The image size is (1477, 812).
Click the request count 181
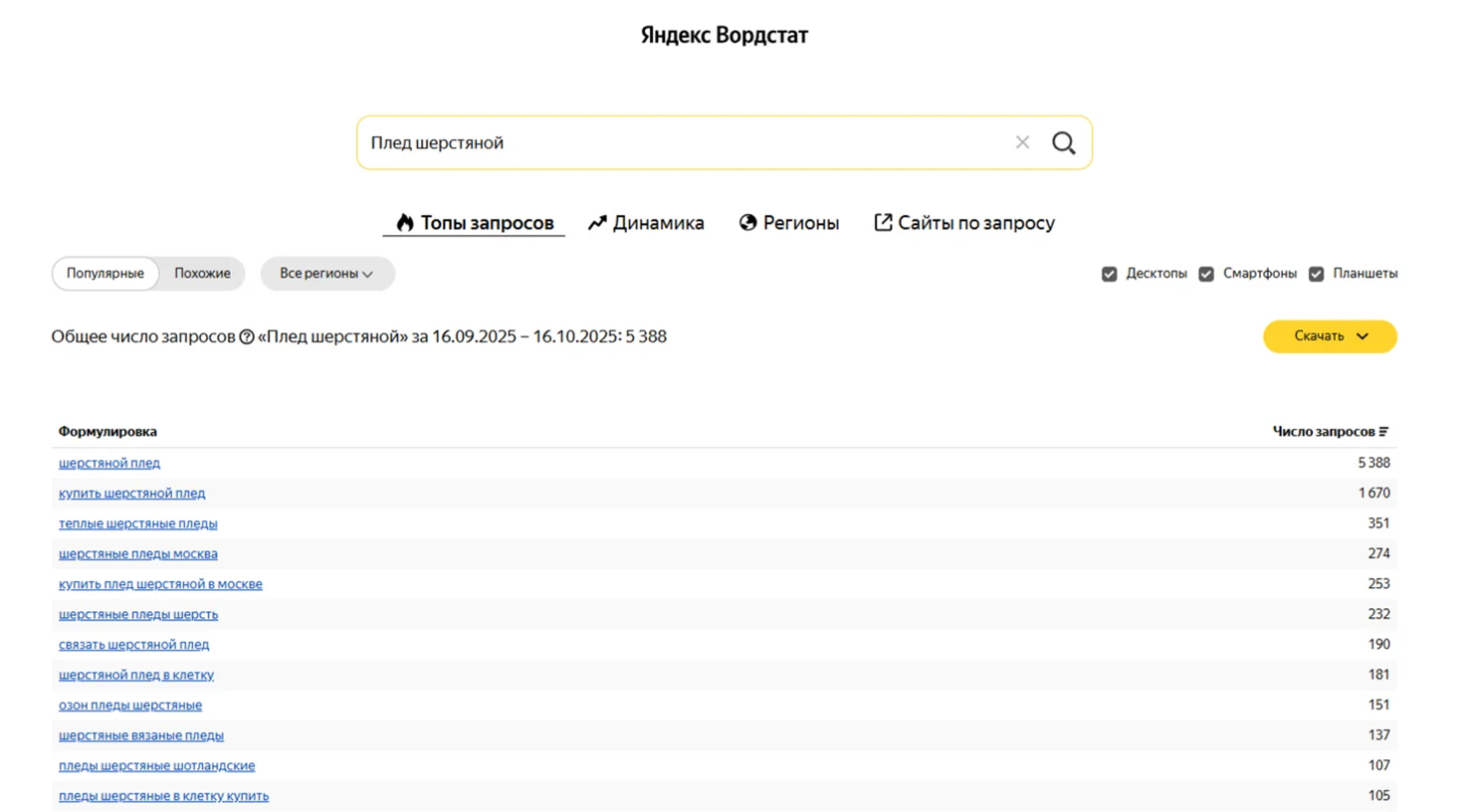(x=1378, y=675)
